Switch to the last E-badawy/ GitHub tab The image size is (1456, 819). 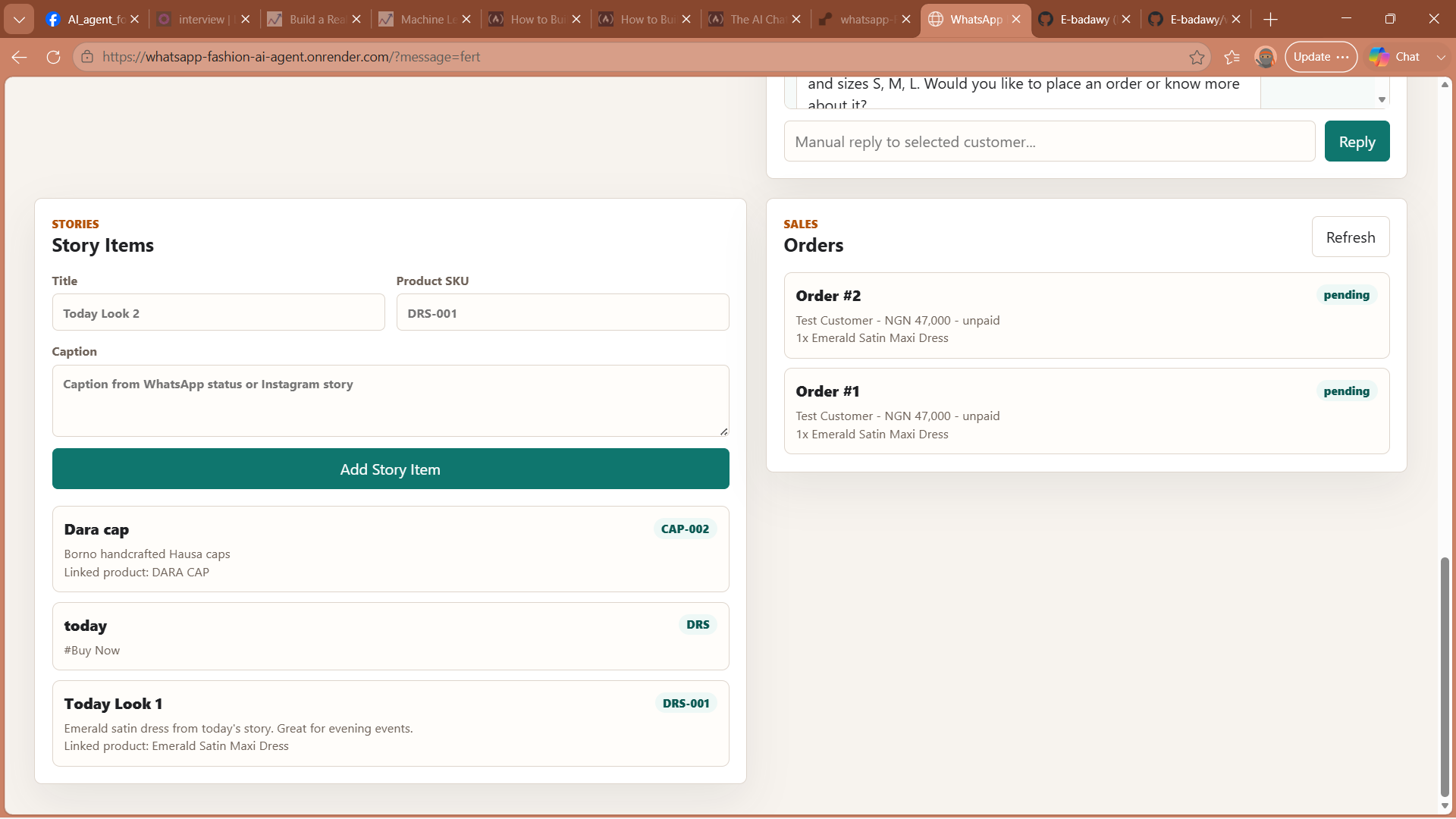tap(1187, 19)
